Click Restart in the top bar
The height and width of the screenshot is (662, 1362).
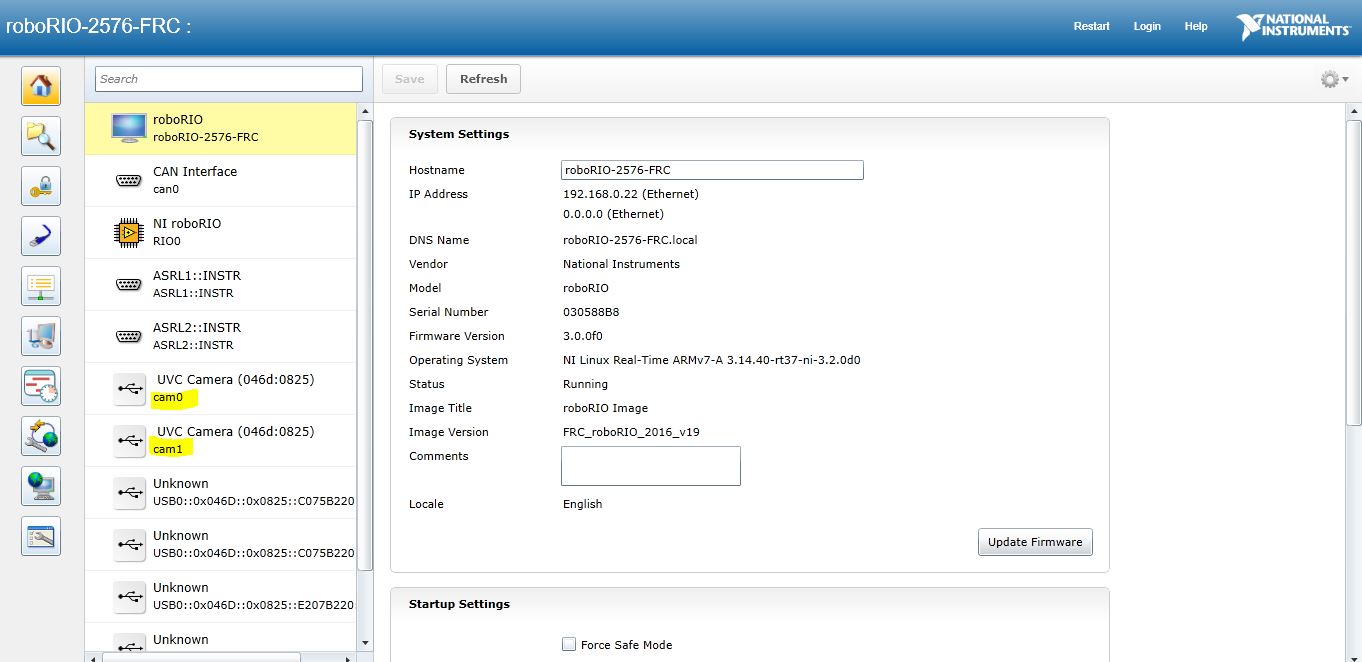1092,26
